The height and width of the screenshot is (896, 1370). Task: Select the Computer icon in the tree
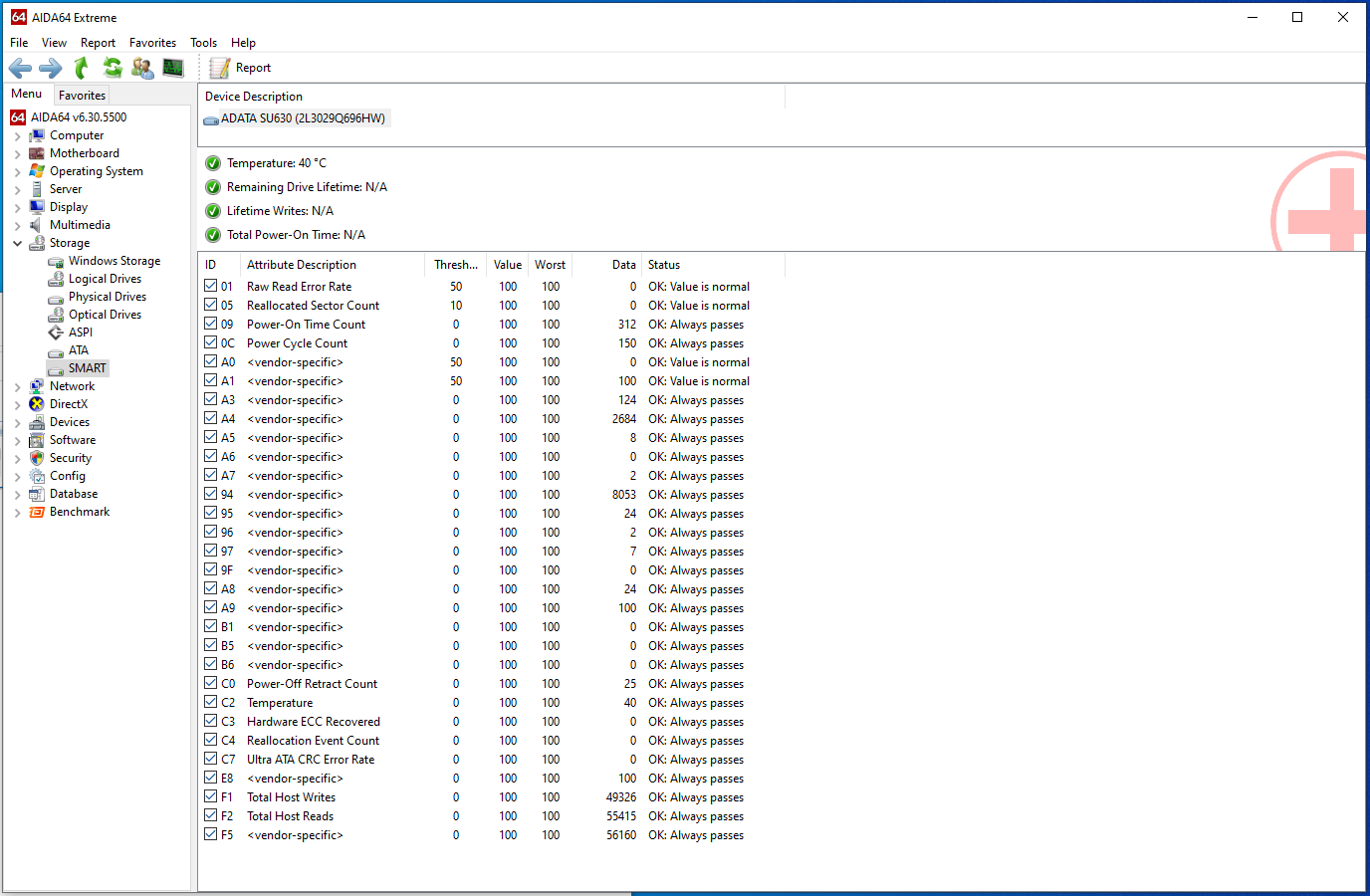click(37, 135)
